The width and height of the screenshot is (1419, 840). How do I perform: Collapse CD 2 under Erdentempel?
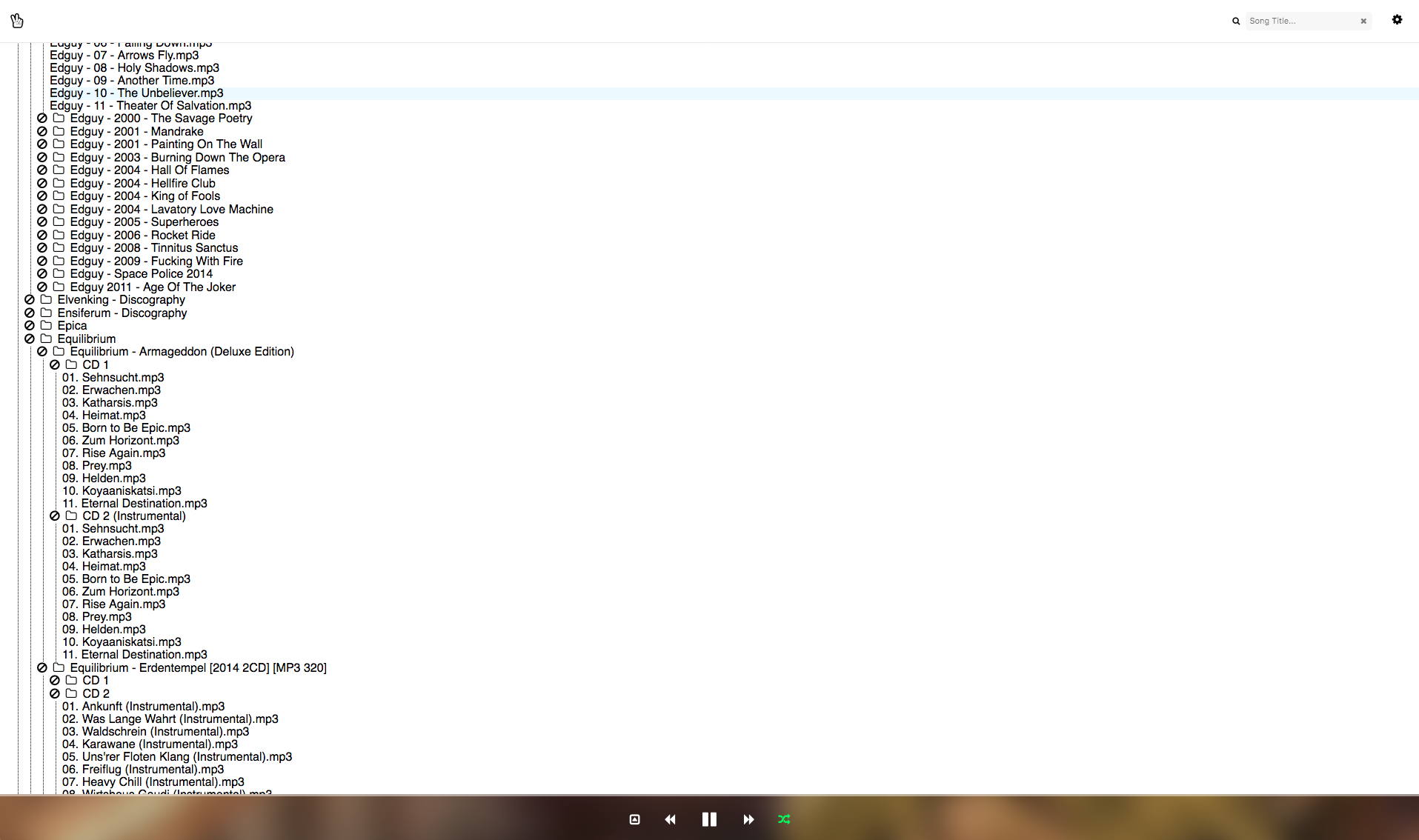click(x=96, y=694)
